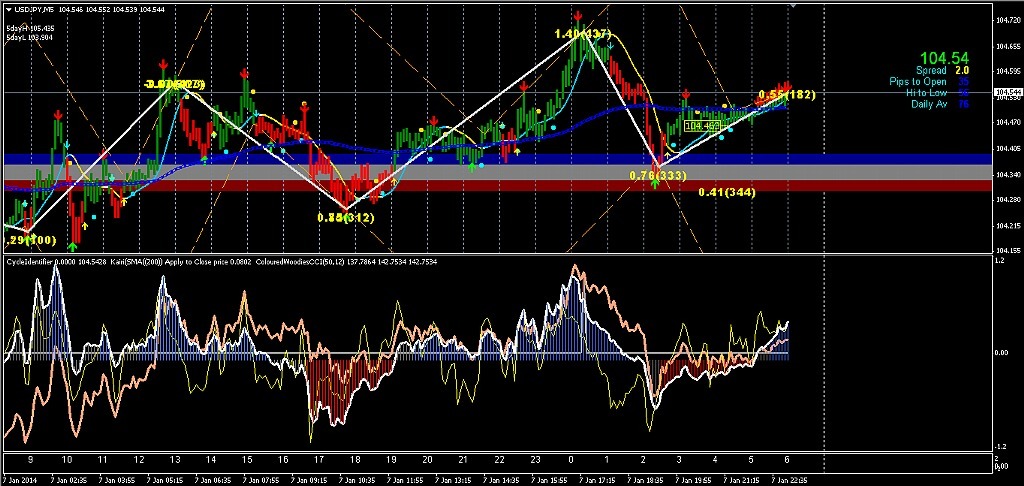Select the 0.55(182) label
Image resolution: width=1024 pixels, height=486 pixels.
click(x=788, y=95)
